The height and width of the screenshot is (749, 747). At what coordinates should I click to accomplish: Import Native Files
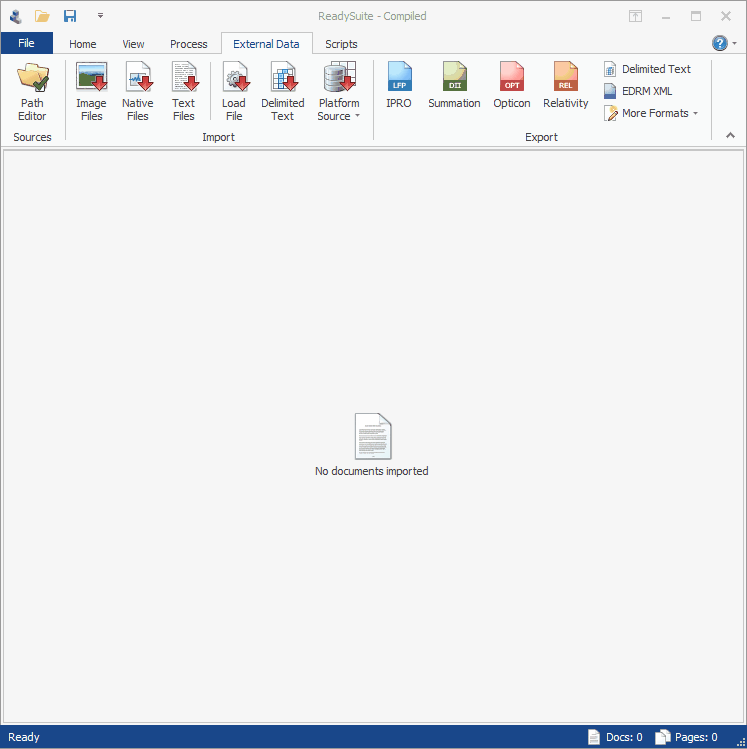point(137,91)
